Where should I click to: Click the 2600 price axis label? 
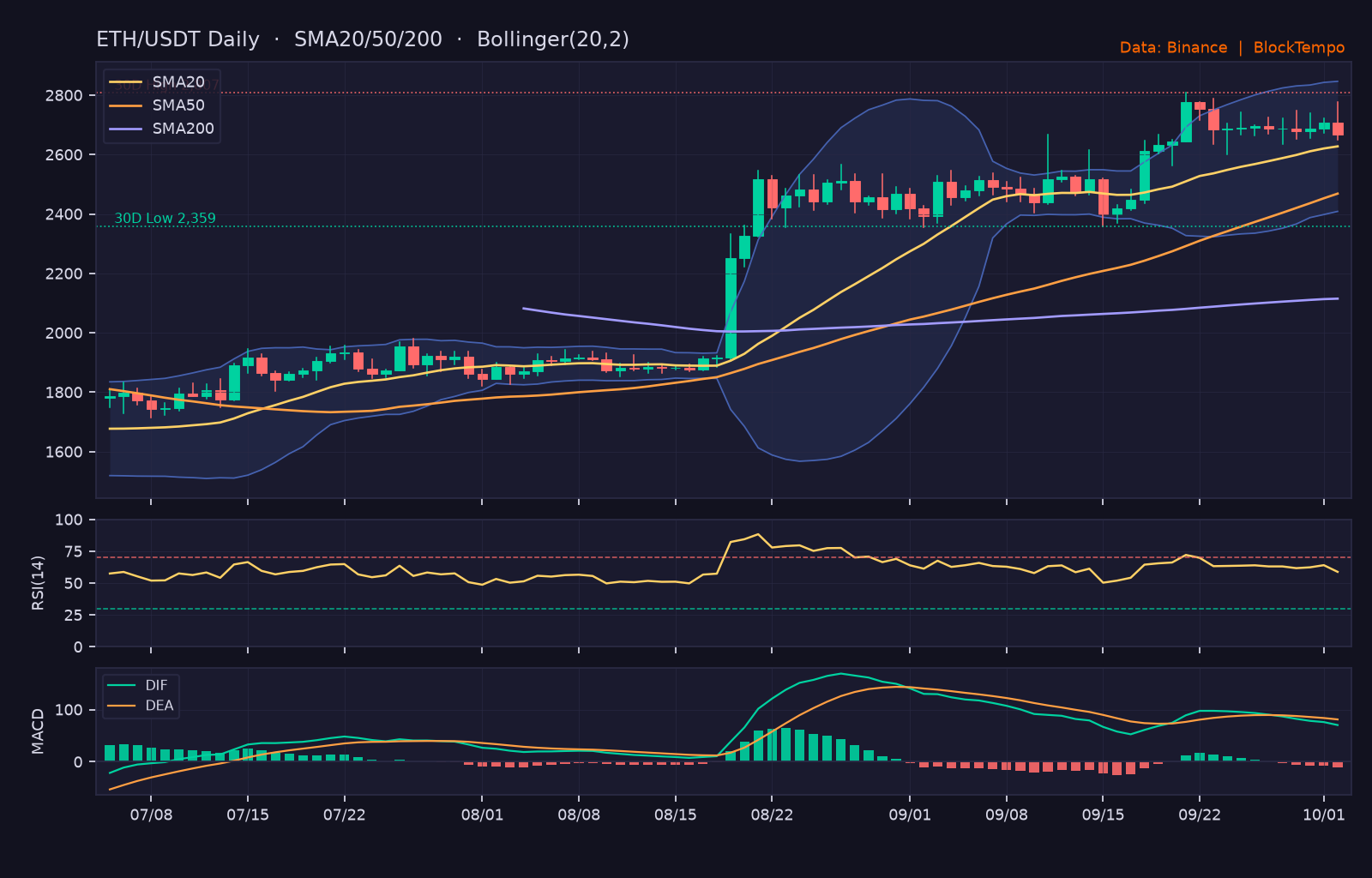point(64,155)
